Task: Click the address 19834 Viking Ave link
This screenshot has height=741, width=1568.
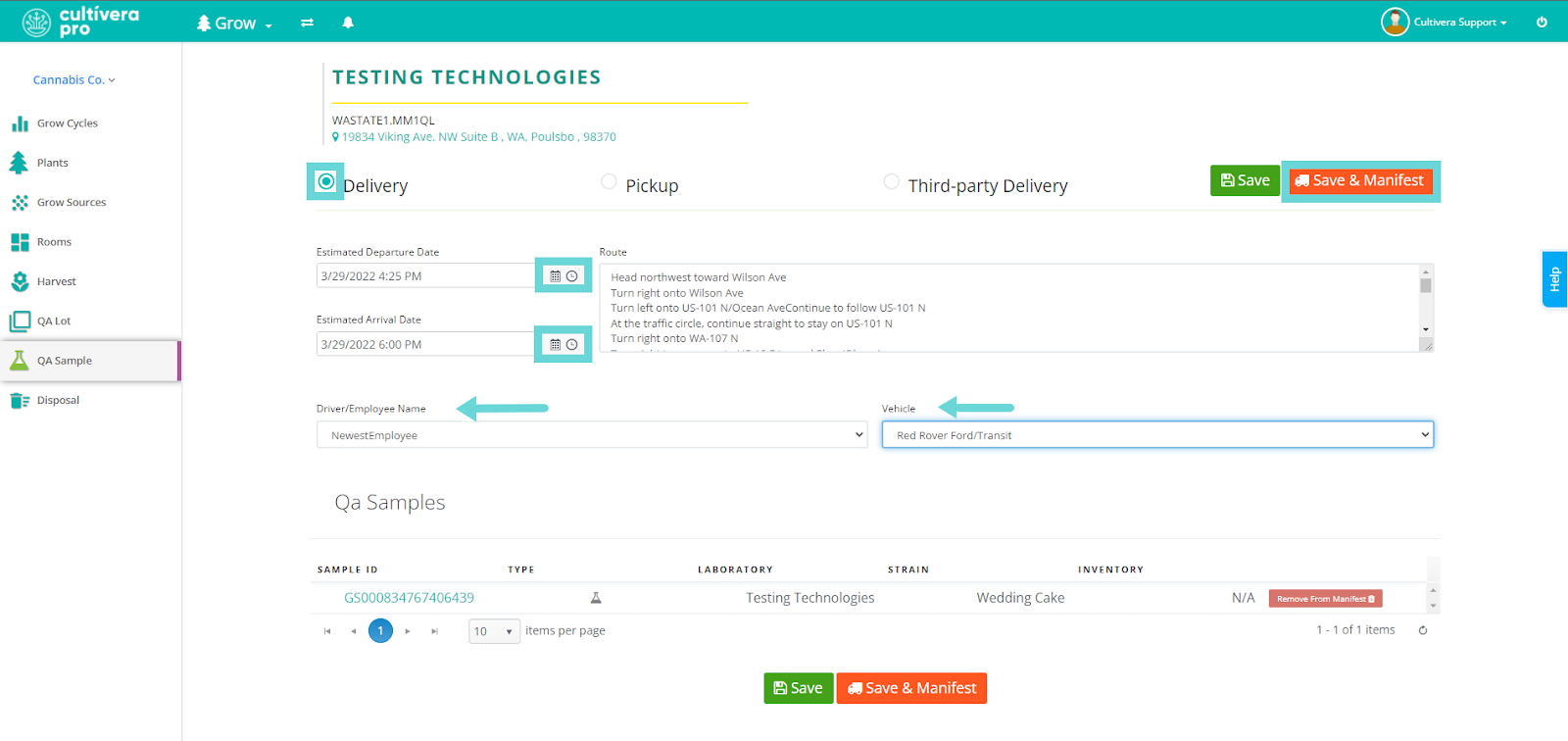Action: point(478,137)
